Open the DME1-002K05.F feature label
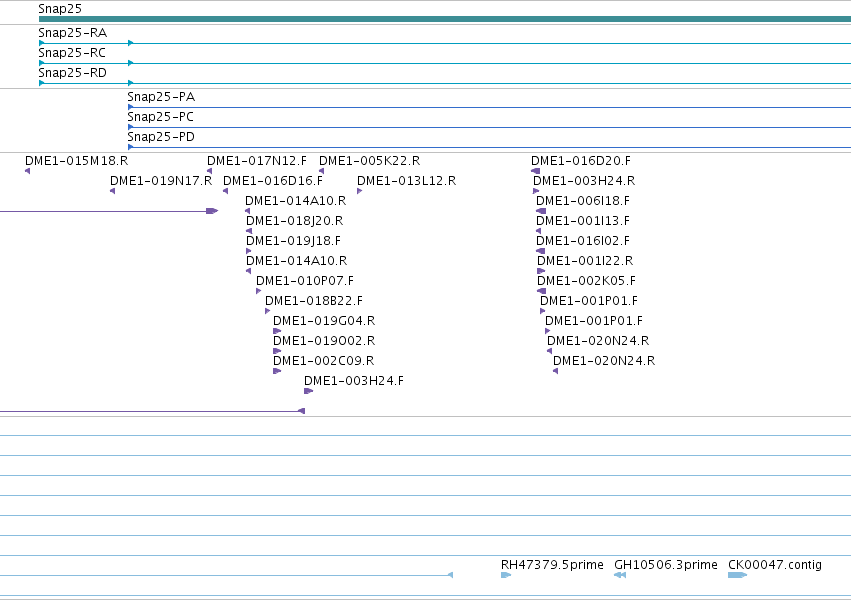The width and height of the screenshot is (851, 600). (x=586, y=281)
